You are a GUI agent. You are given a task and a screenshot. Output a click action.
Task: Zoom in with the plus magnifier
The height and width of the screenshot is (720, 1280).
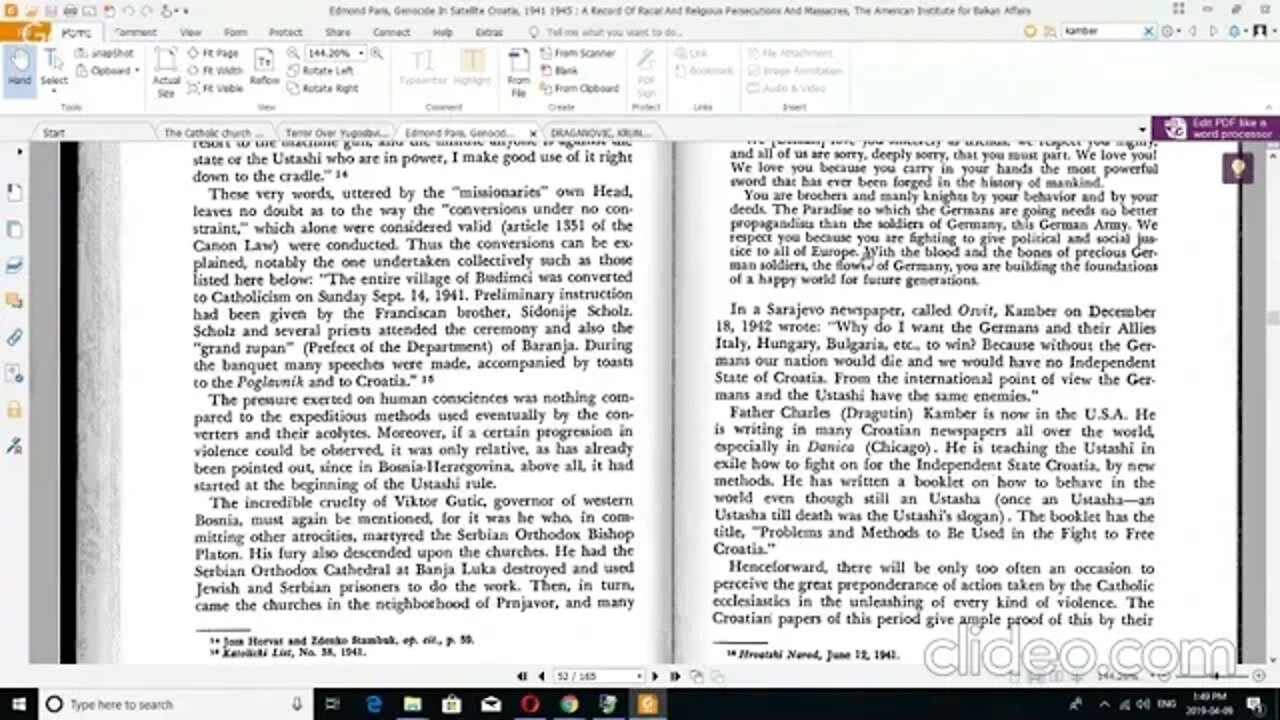[x=376, y=52]
